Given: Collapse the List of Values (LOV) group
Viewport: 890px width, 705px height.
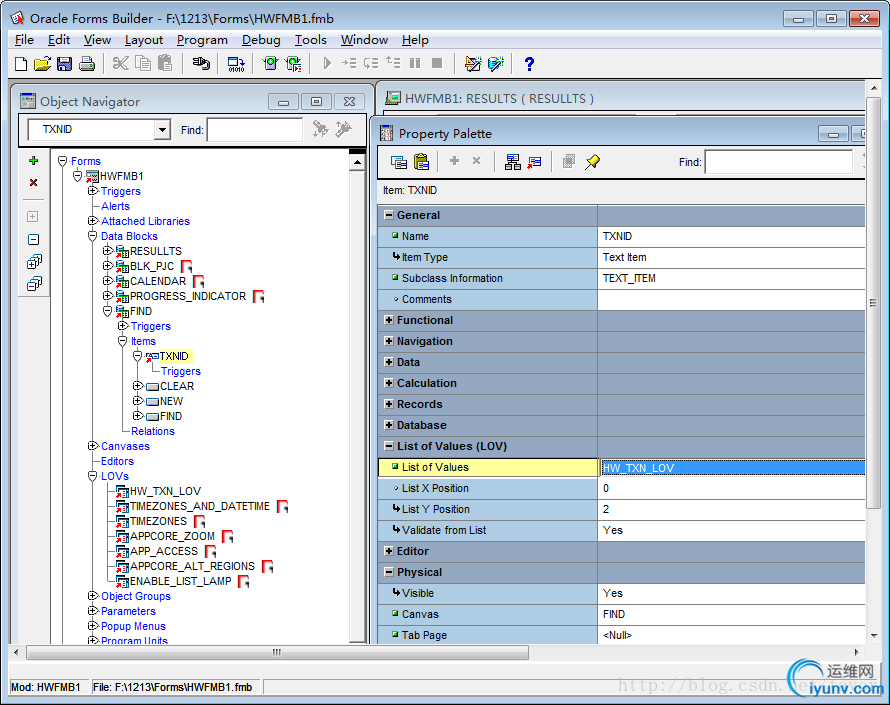Looking at the screenshot, I should tap(388, 446).
